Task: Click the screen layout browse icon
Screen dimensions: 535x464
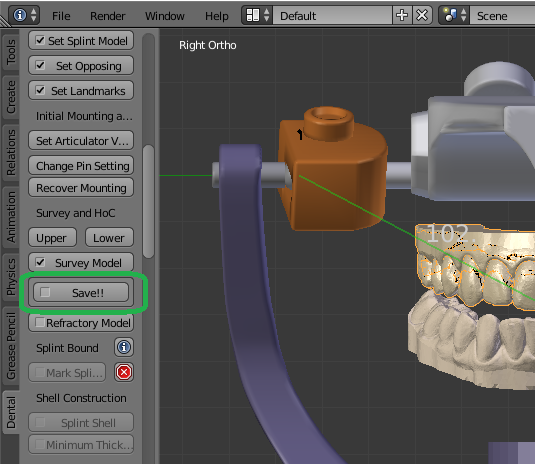Action: [257, 15]
